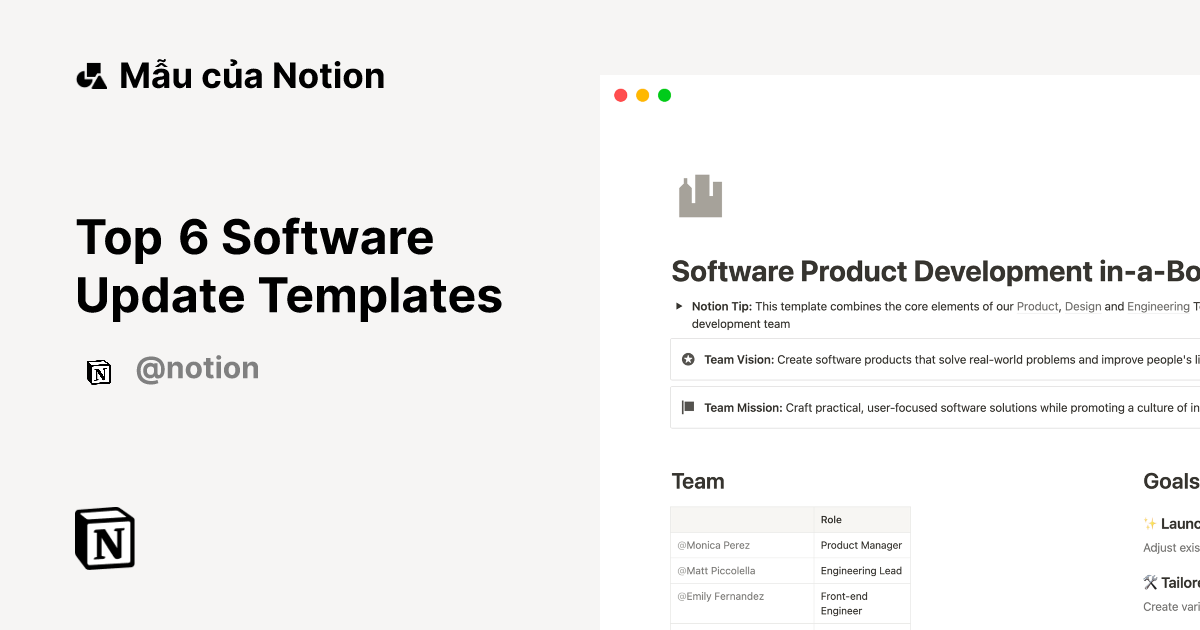Click the Team Mission flag icon

[x=688, y=407]
